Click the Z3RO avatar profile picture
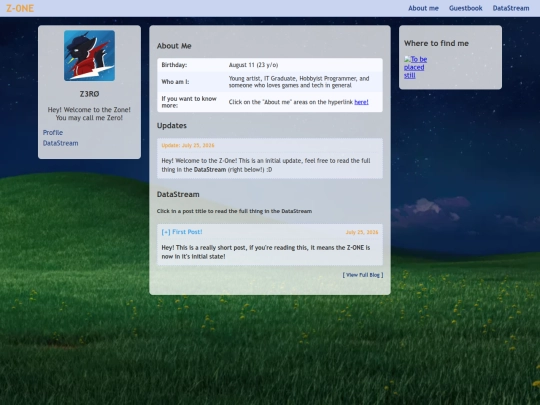Viewport: 540px width, 405px height. pyautogui.click(x=90, y=55)
